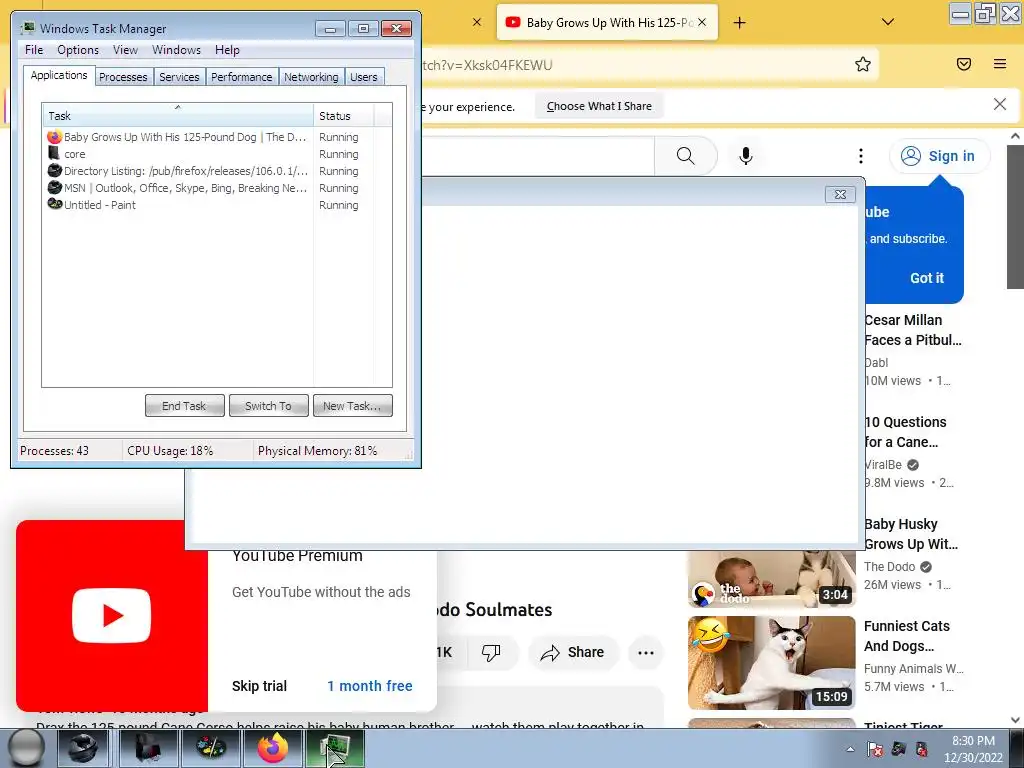Switch to the Networking tab
Viewport: 1024px width, 768px height.
tap(311, 77)
